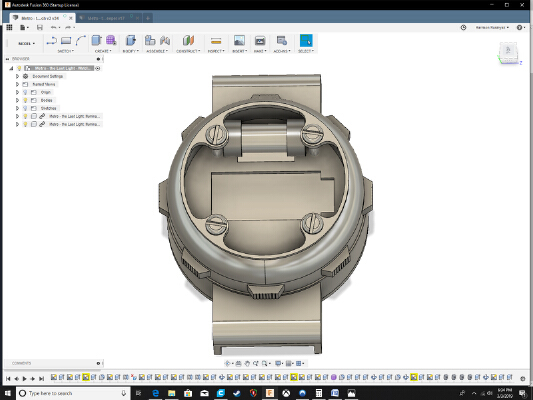This screenshot has width=533, height=400.
Task: Open the job status clock icon
Action: point(463,28)
